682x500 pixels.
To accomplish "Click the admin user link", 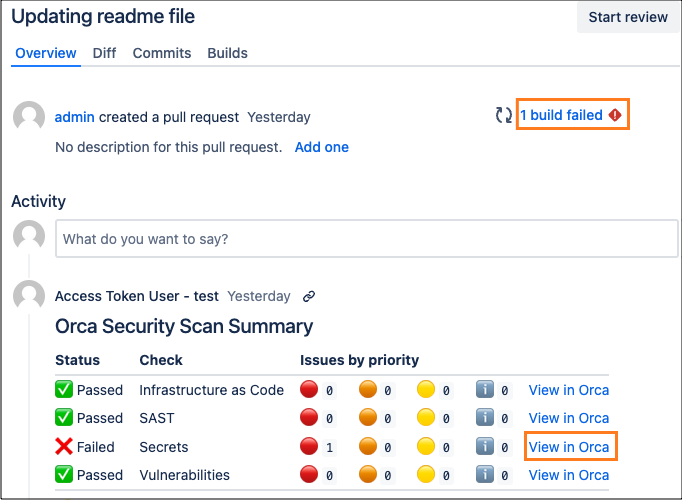I will pyautogui.click(x=74, y=117).
